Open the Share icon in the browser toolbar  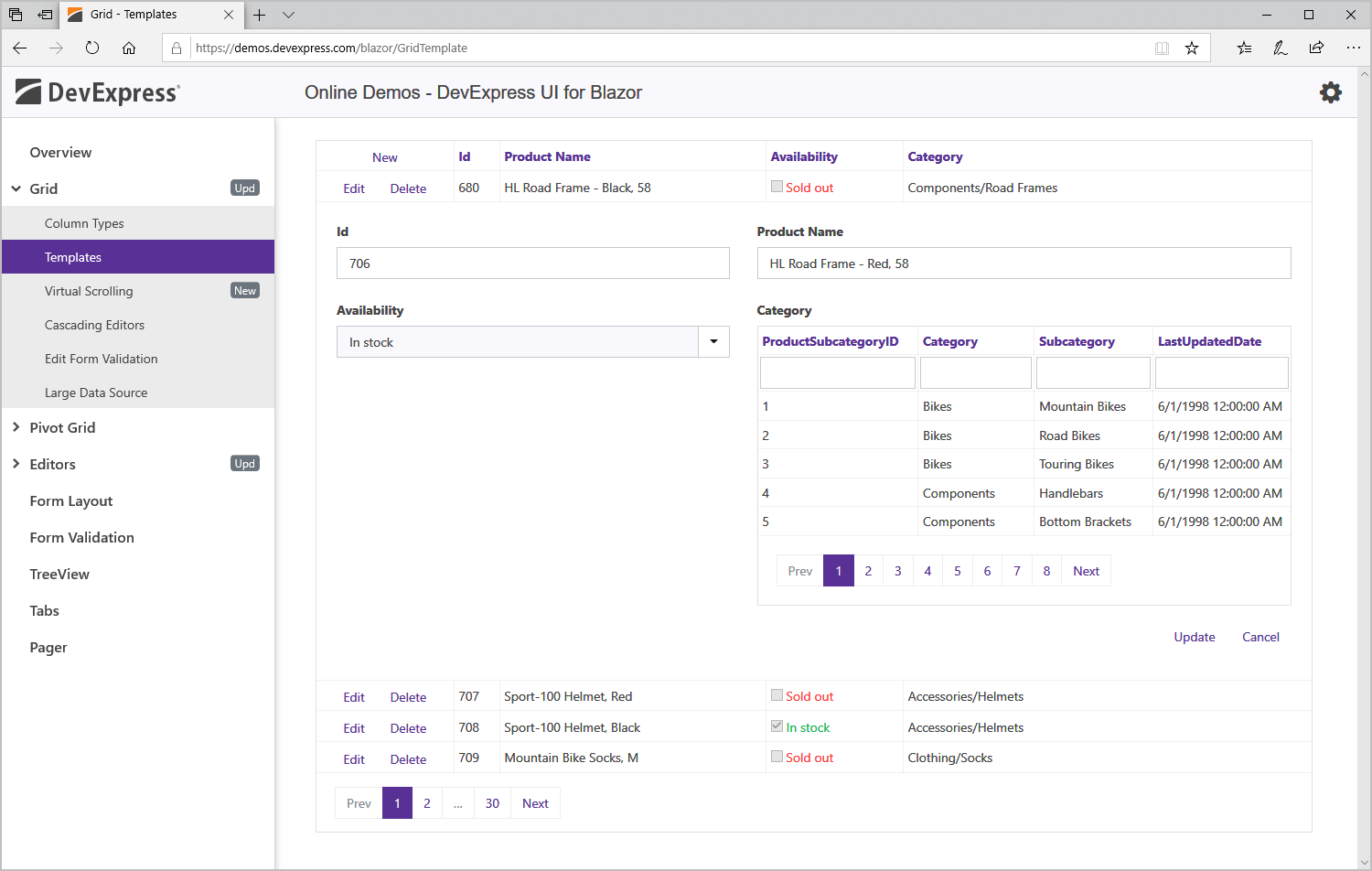click(x=1316, y=48)
